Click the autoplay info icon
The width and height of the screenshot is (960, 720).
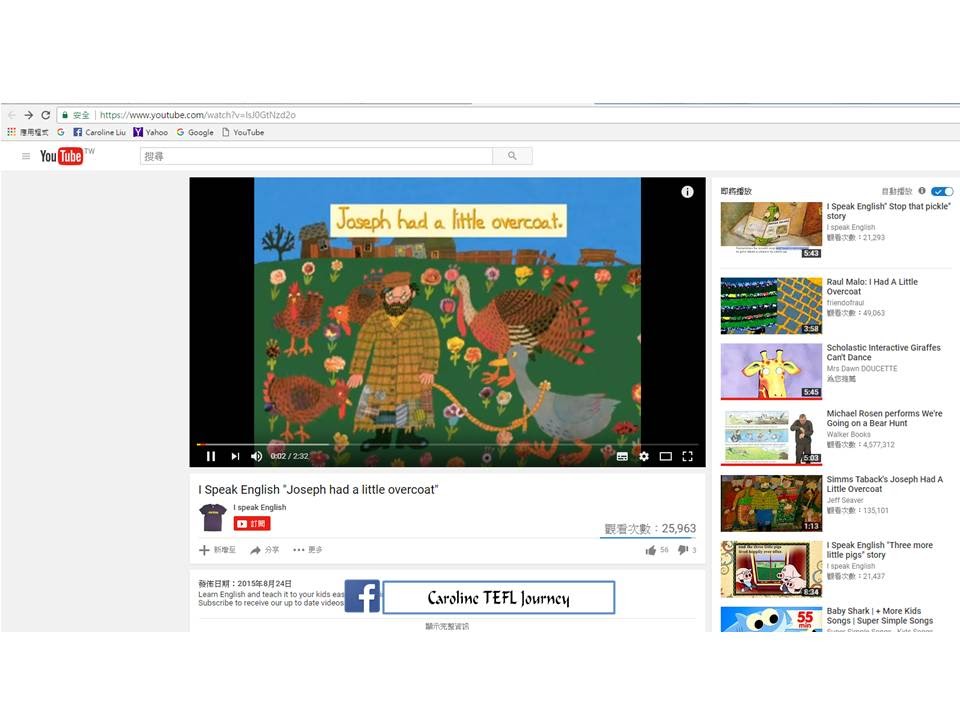[922, 191]
